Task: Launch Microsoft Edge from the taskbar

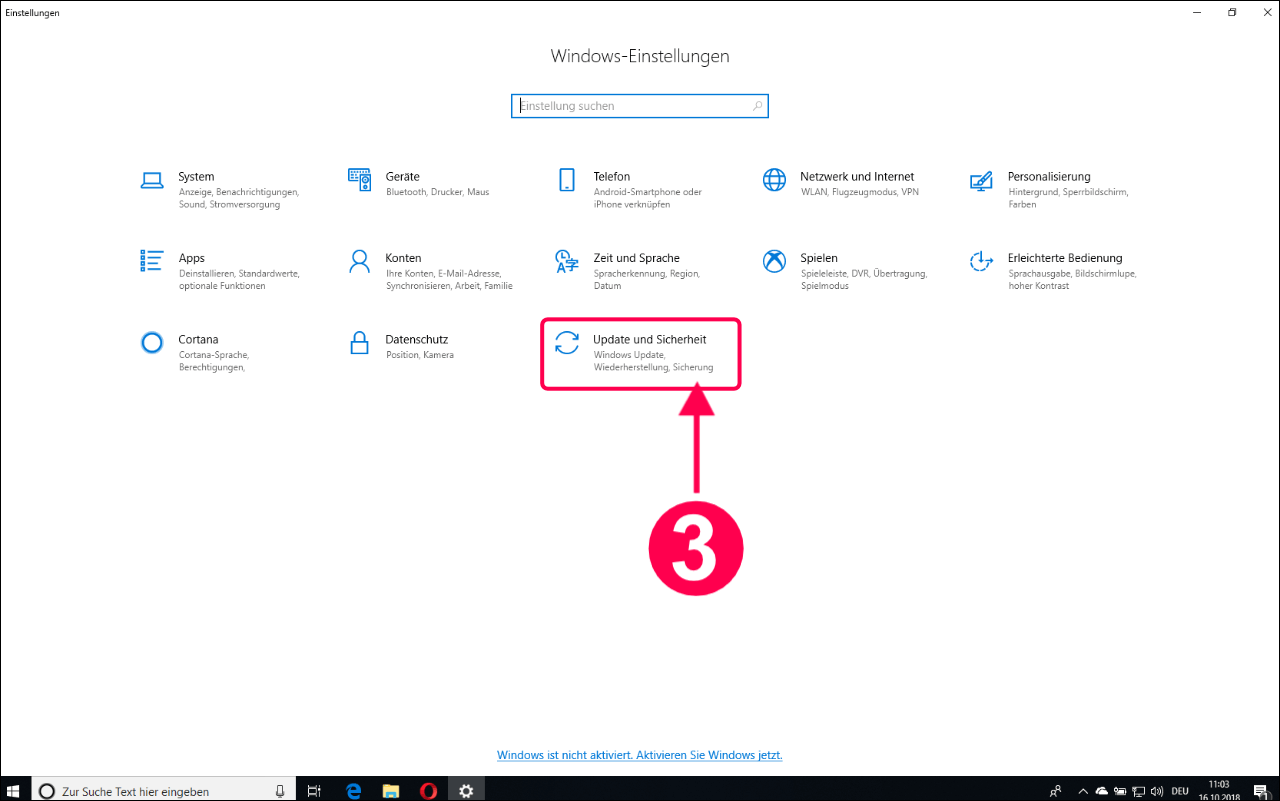Action: (353, 791)
